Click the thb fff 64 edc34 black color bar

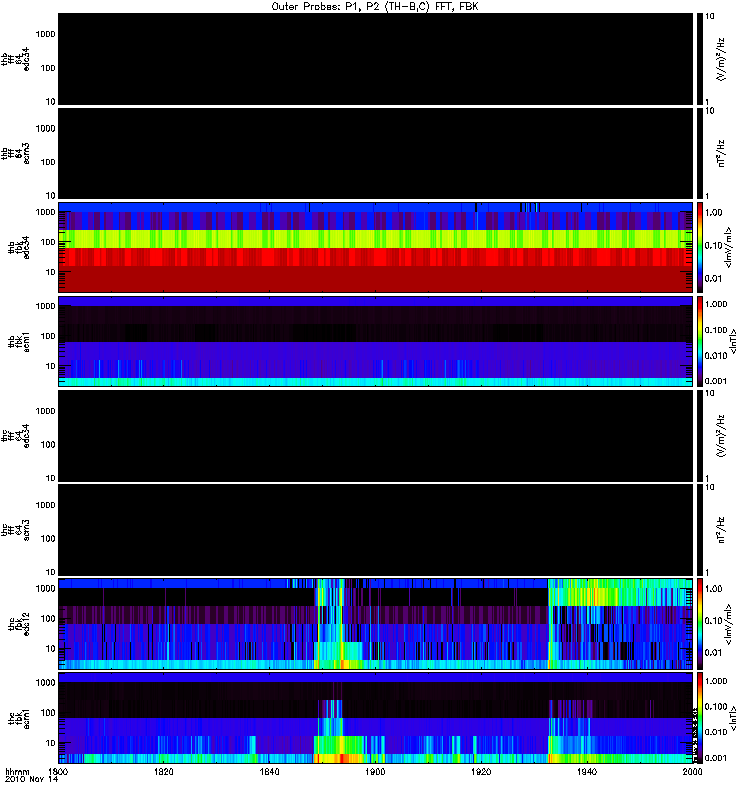click(700, 59)
